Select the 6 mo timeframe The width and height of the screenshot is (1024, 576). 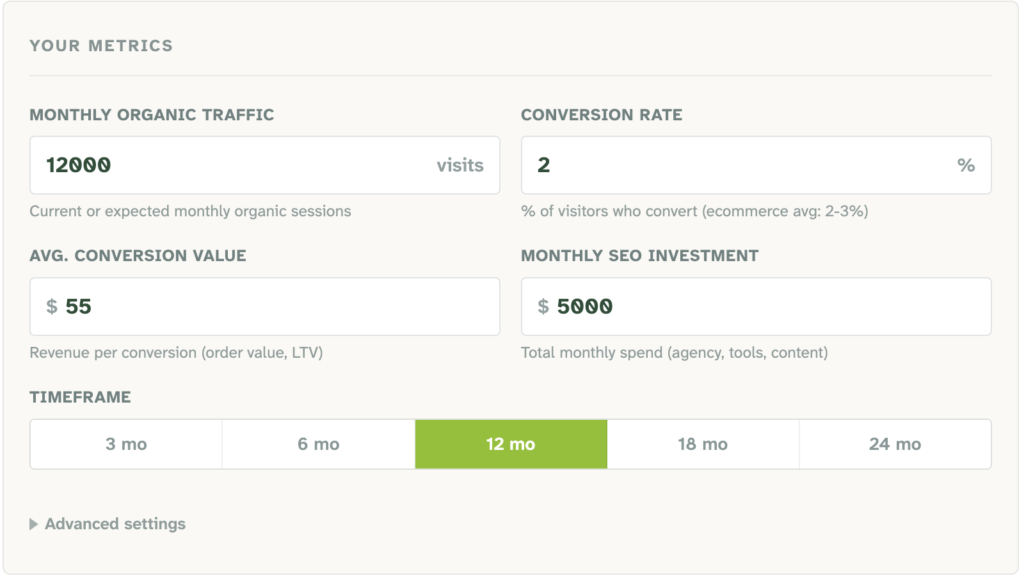(x=318, y=444)
